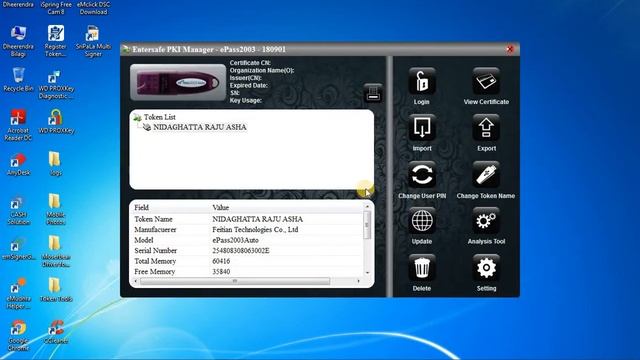Screen dimensions: 640x360
Task: Select the Free Memory row
Action: click(247, 271)
